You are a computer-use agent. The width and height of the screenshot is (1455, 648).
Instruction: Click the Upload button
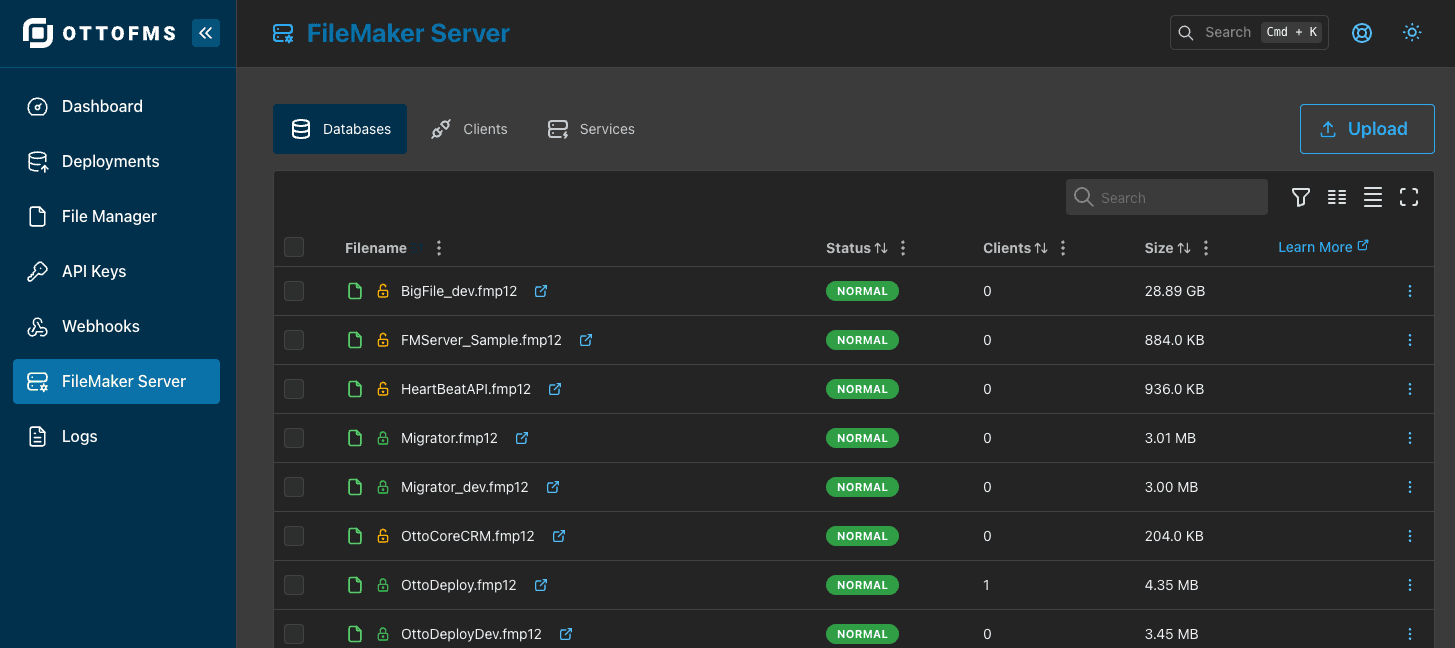tap(1367, 128)
